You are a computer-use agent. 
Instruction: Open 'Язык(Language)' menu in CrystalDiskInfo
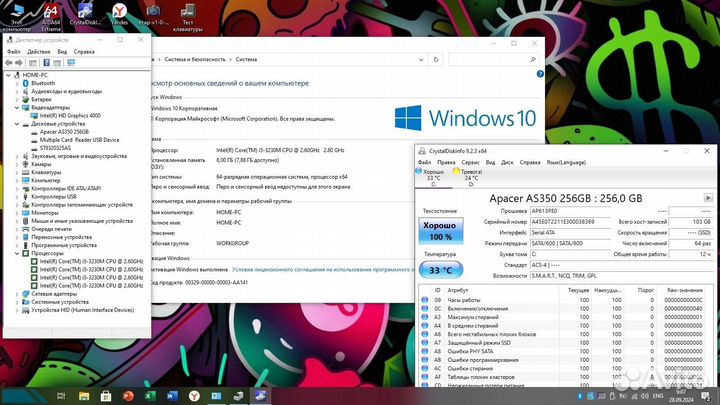[566, 163]
